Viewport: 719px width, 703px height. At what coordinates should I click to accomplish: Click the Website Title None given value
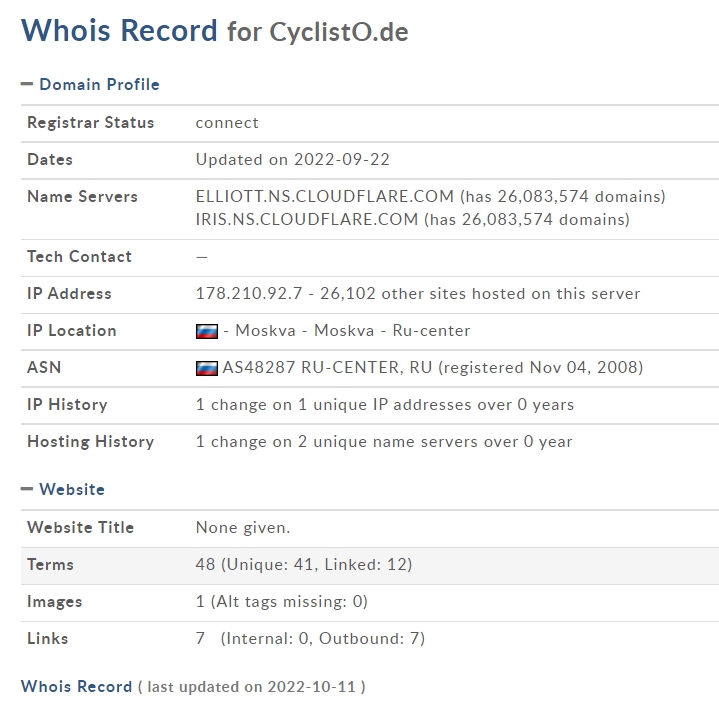[243, 527]
